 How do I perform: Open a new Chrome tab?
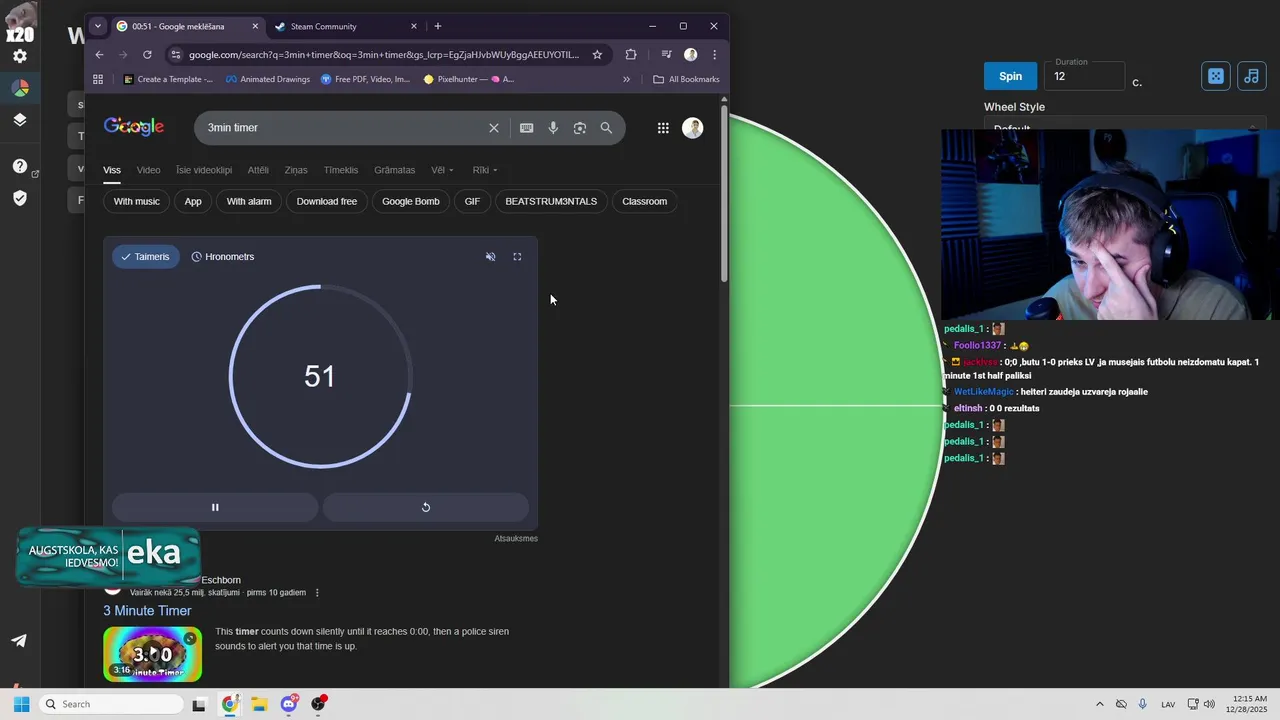click(x=438, y=26)
